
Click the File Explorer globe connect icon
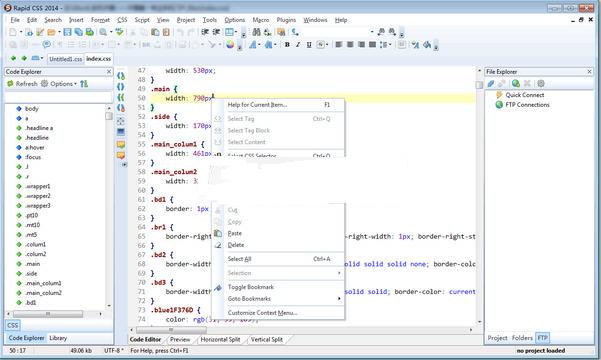[516, 84]
